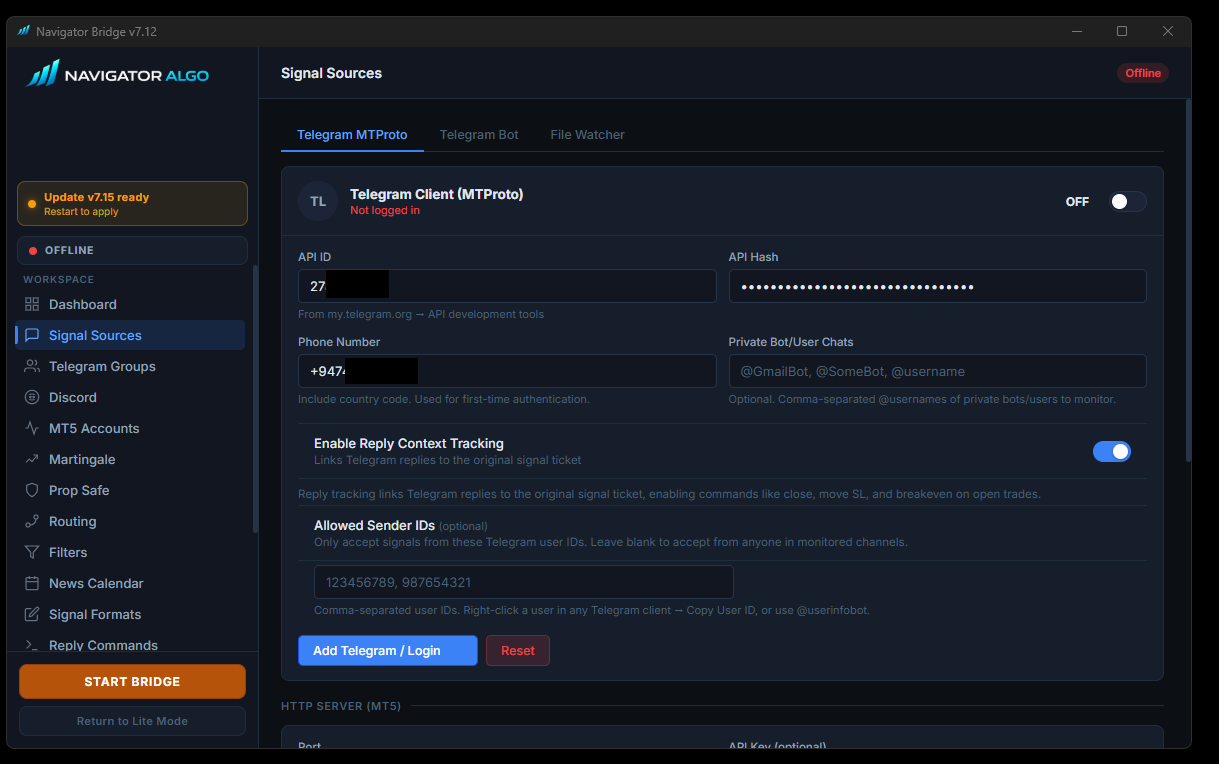The width and height of the screenshot is (1219, 764).
Task: Click the START BRIDGE button
Action: point(132,681)
